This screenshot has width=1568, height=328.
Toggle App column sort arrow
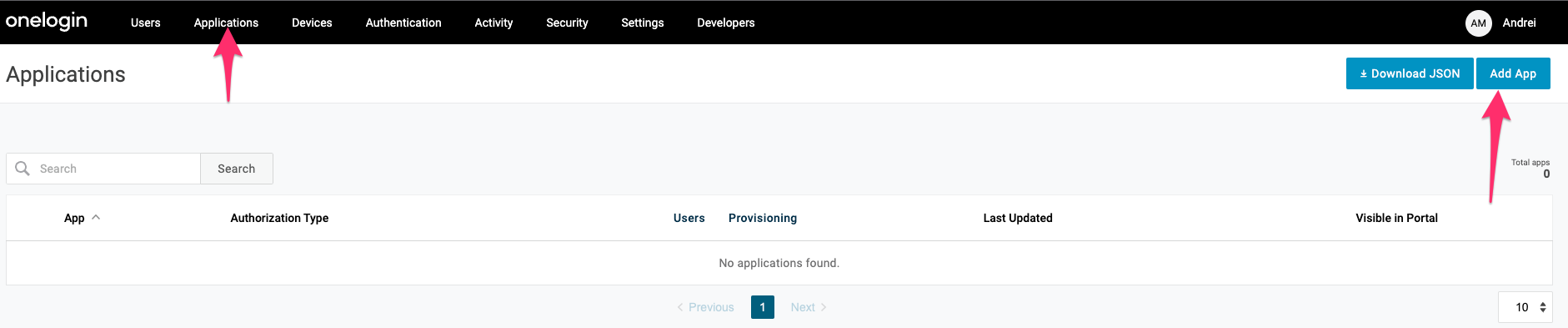point(96,217)
